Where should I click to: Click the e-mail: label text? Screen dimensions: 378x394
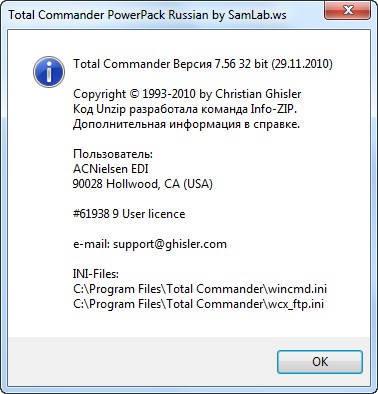point(91,244)
